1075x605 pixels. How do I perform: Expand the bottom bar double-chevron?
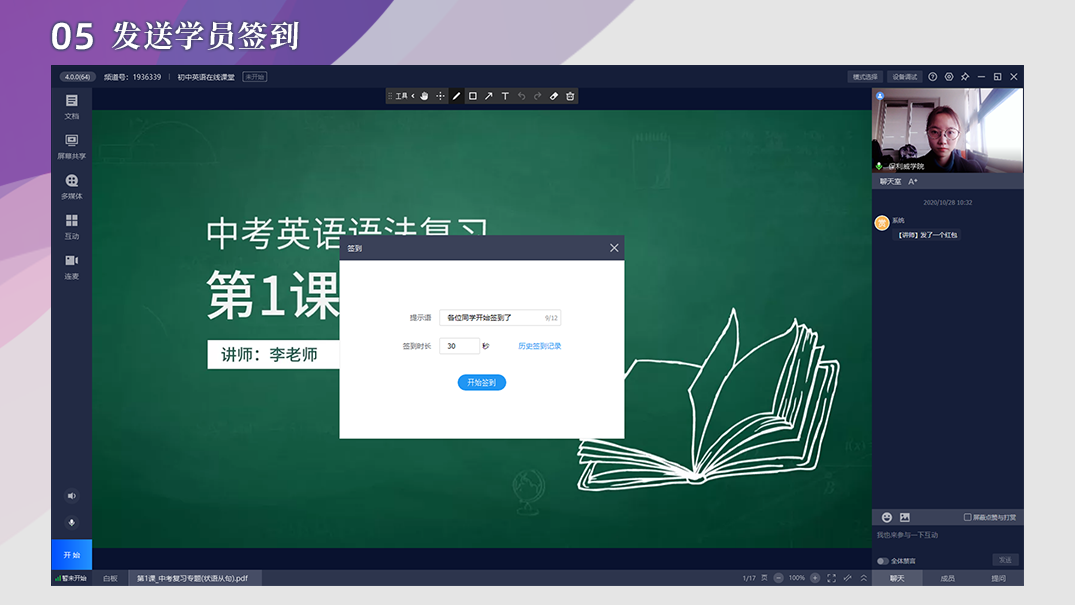pos(863,578)
